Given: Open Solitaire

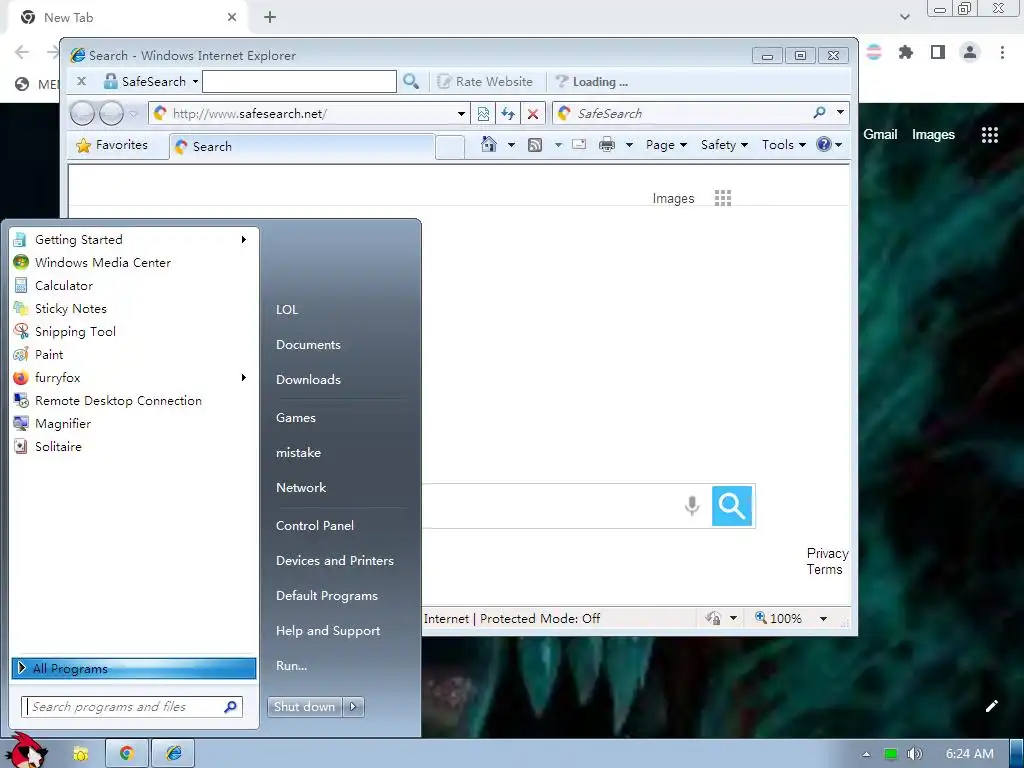Looking at the screenshot, I should [x=133, y=447].
